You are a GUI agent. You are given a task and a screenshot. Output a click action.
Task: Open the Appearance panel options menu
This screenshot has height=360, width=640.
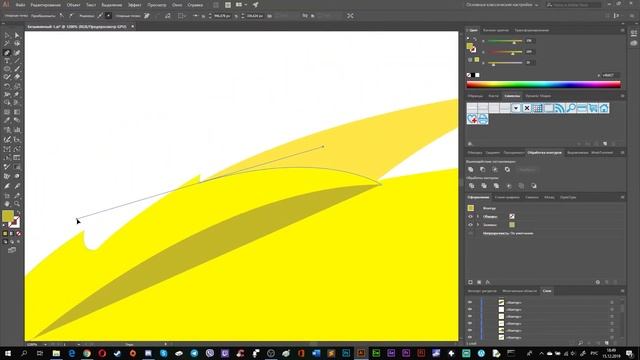pyautogui.click(x=622, y=197)
